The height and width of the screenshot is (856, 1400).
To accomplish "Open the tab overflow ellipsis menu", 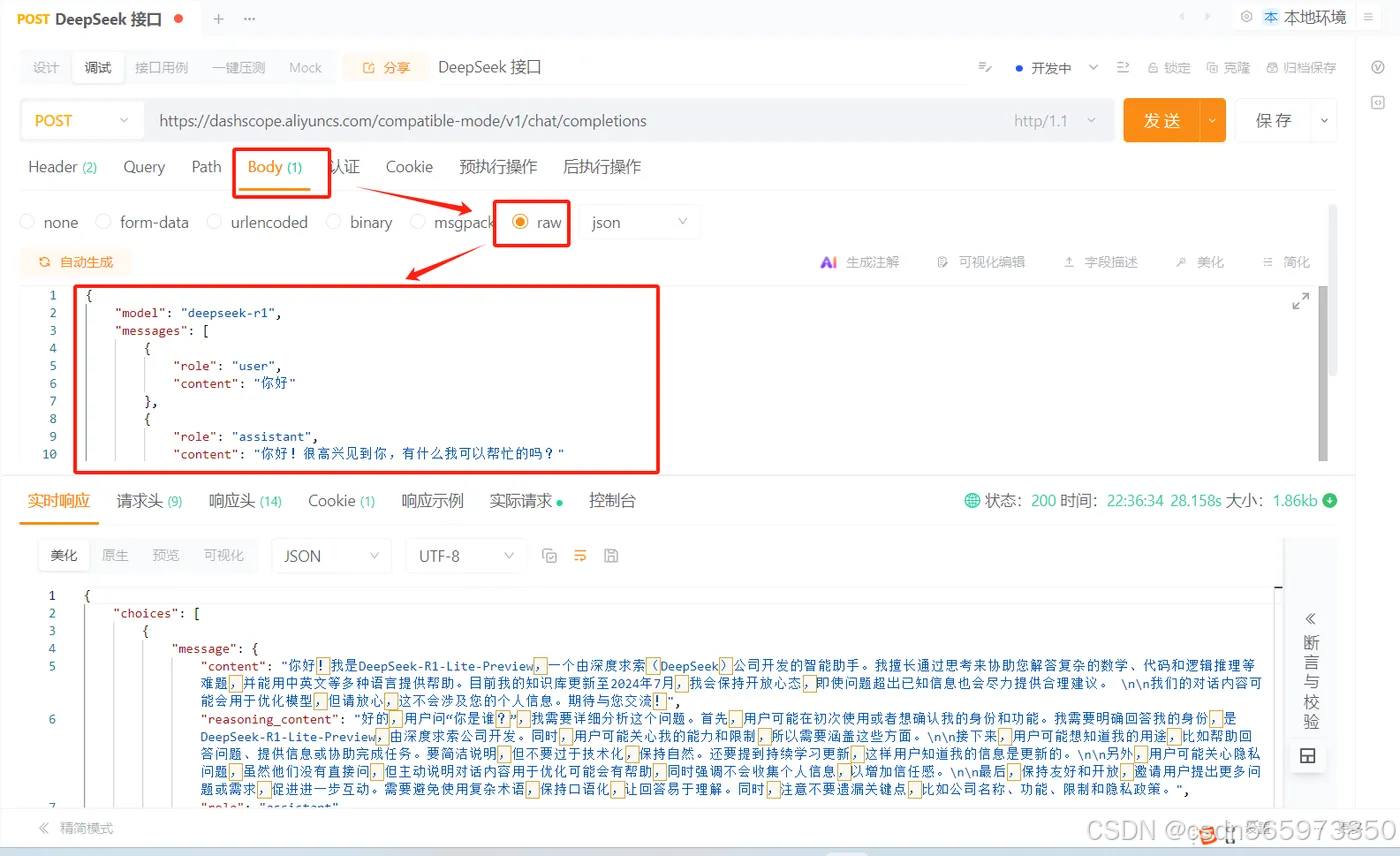I will 249,18.
